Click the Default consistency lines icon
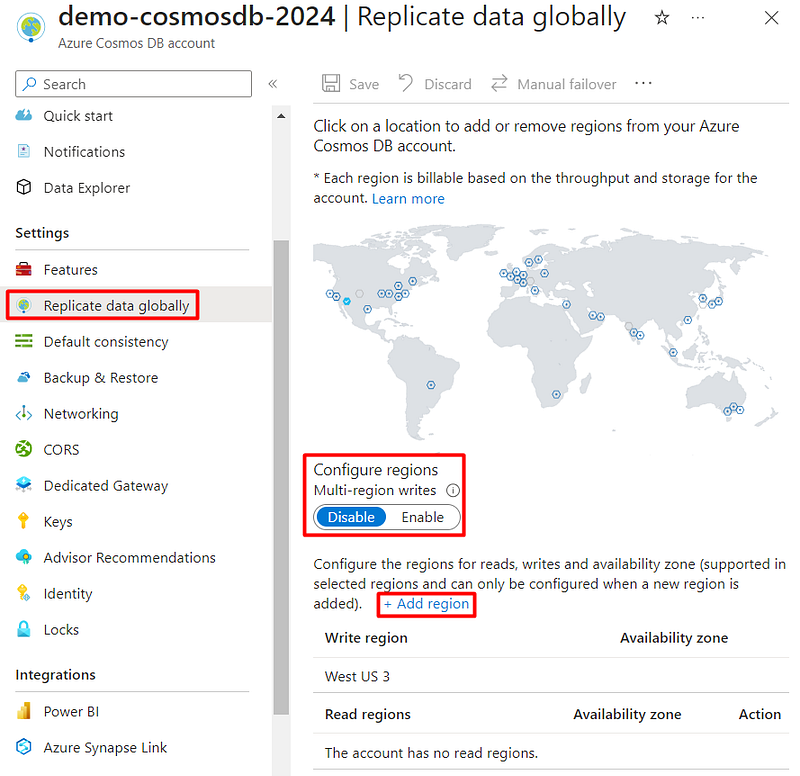Viewport: 800px width, 776px height. pyautogui.click(x=23, y=341)
